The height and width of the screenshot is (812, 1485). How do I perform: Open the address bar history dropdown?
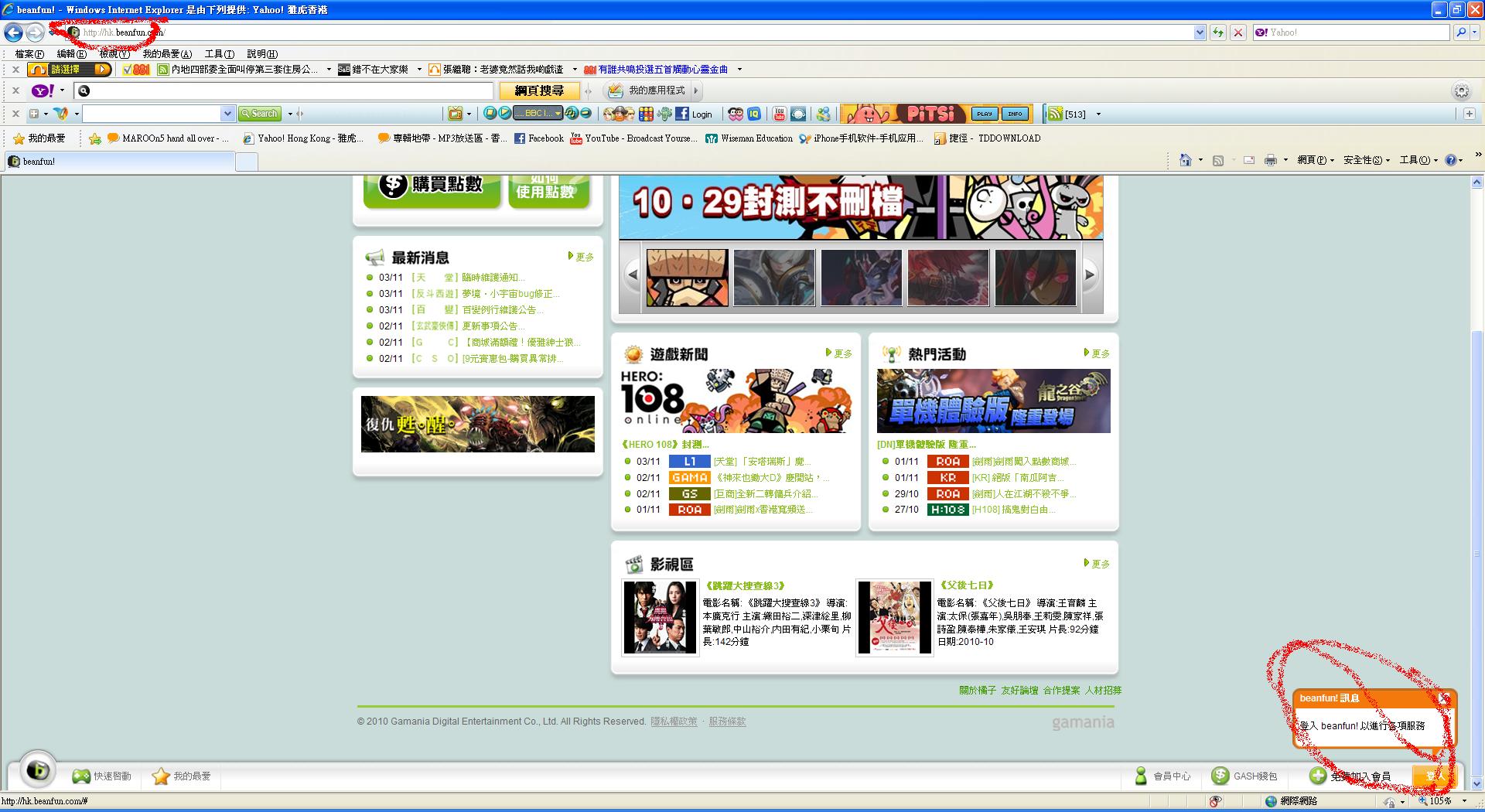tap(1200, 32)
